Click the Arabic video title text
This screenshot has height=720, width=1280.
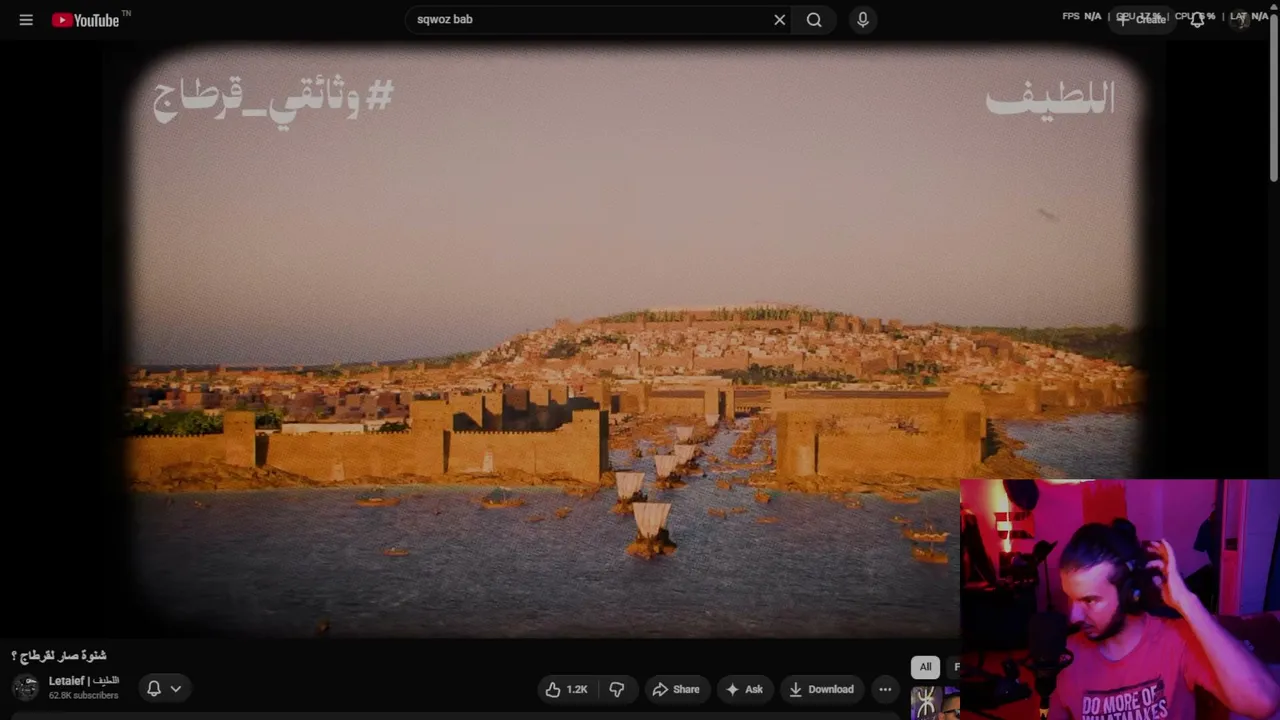click(x=59, y=656)
